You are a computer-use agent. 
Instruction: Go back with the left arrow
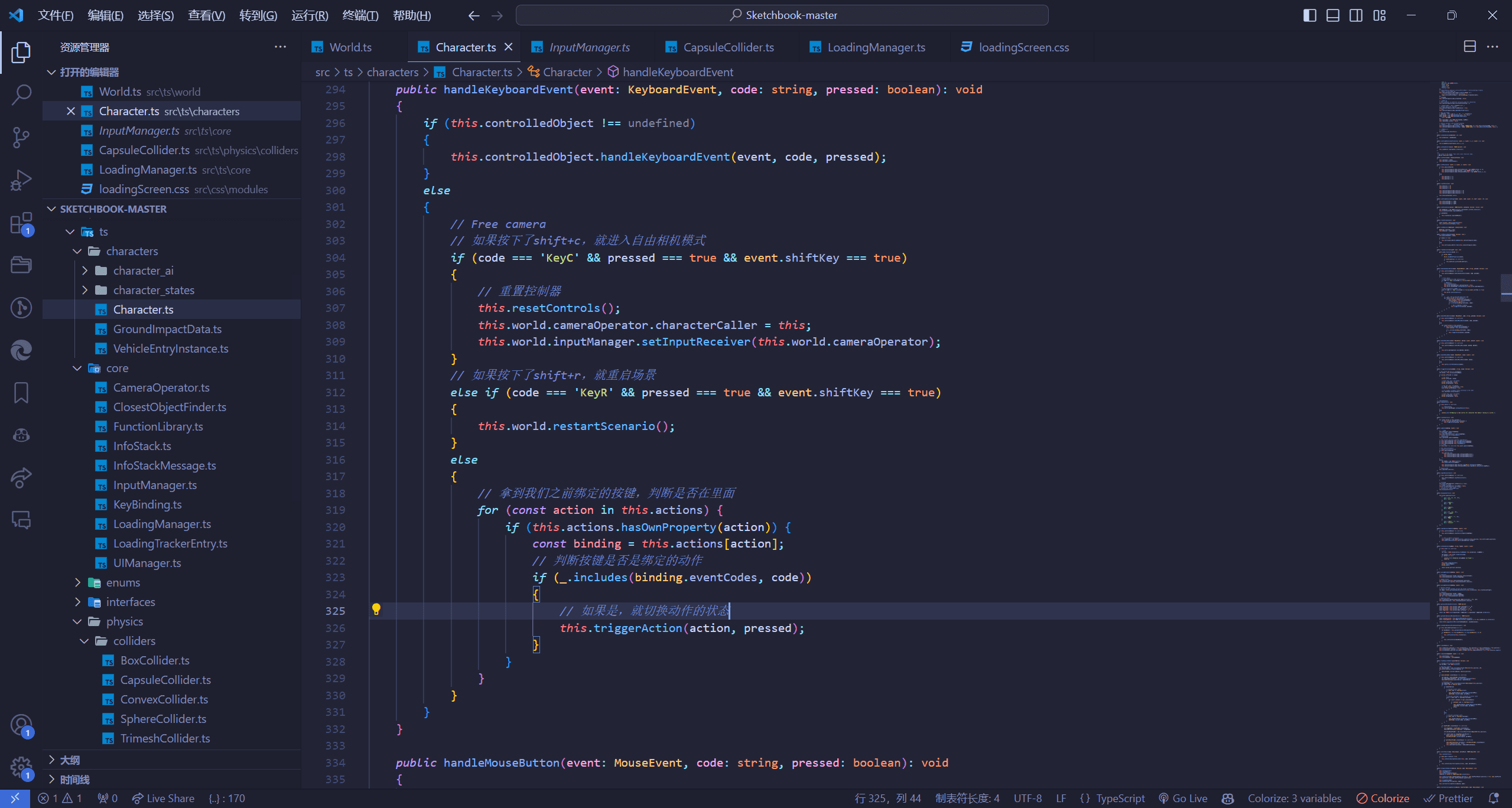(473, 15)
